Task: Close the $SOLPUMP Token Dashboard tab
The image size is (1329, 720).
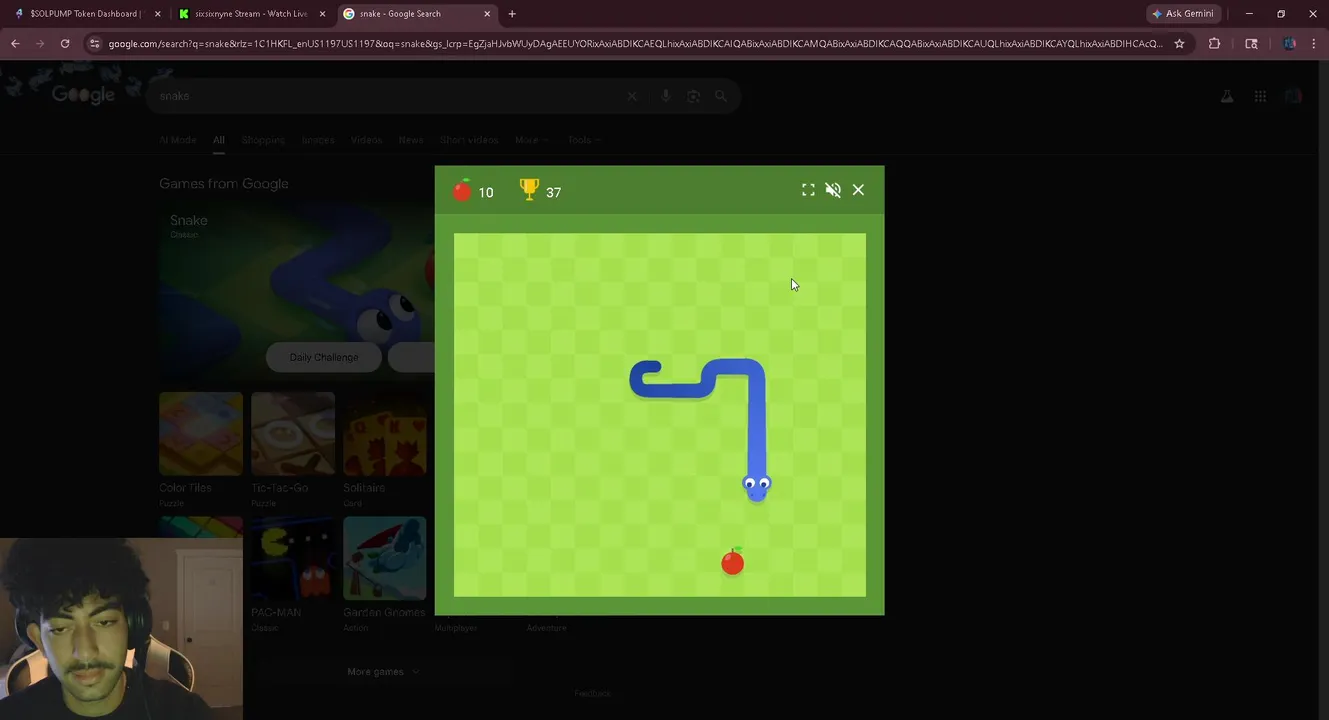Action: pos(157,14)
